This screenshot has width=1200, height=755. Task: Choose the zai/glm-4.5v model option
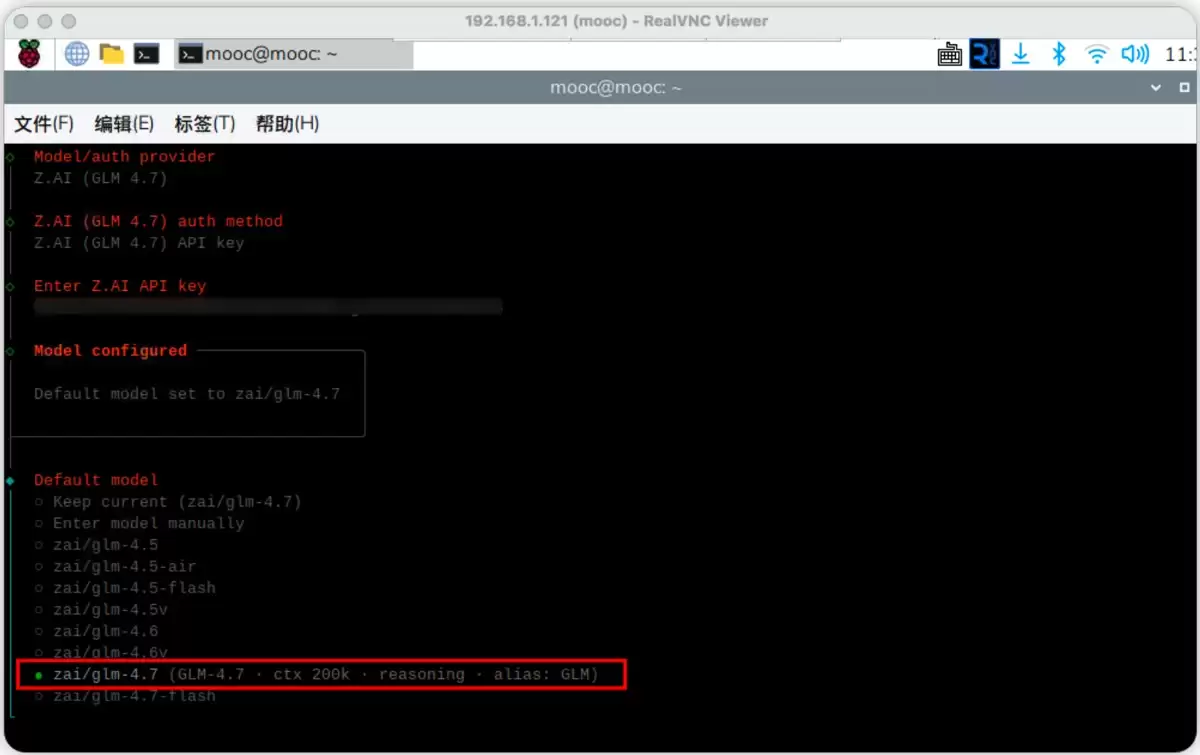[101, 610]
